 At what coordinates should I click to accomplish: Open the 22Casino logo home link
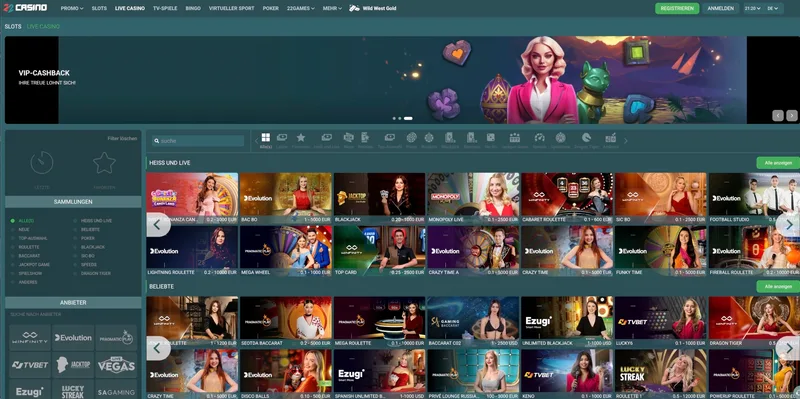26,8
